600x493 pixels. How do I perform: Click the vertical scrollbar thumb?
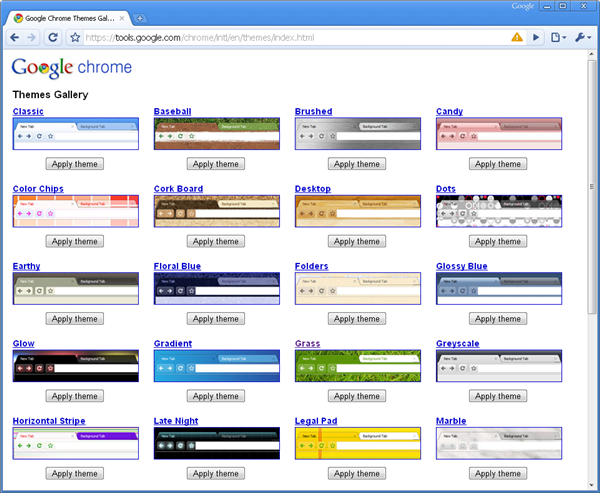(x=592, y=187)
